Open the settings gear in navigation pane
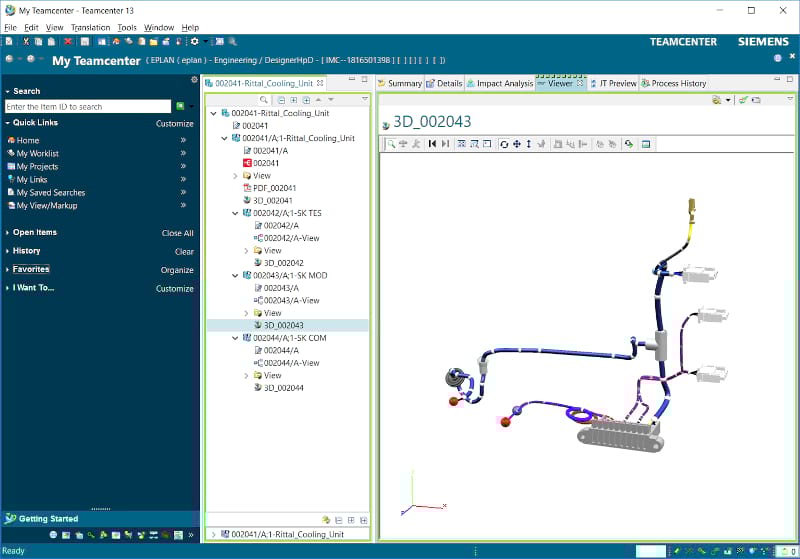This screenshot has width=800, height=559. [x=194, y=79]
